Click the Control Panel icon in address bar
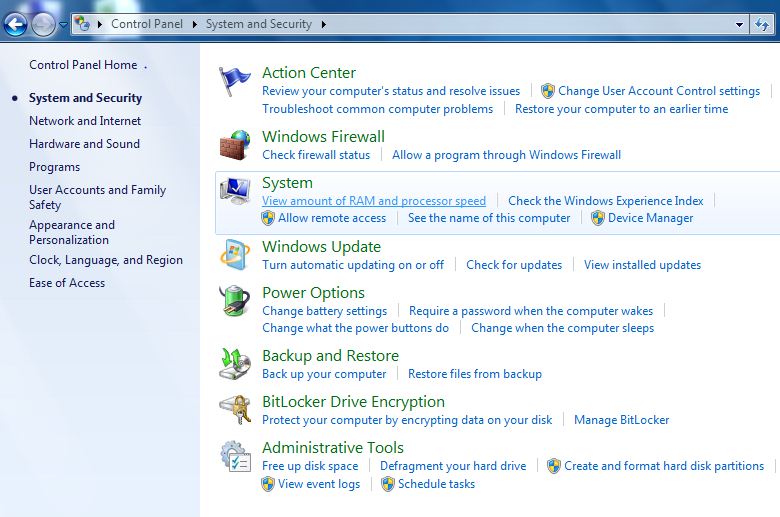Screen dimensions: 780x517 [83, 23]
